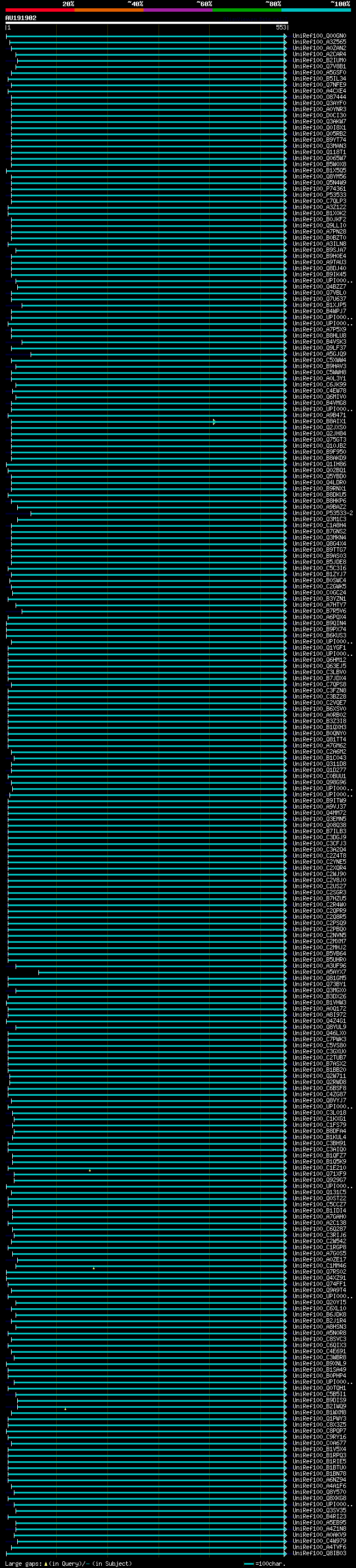Click the yellow gap triangle in the legend
Viewport: 356px width, 1568px height.
pyautogui.click(x=46, y=1563)
